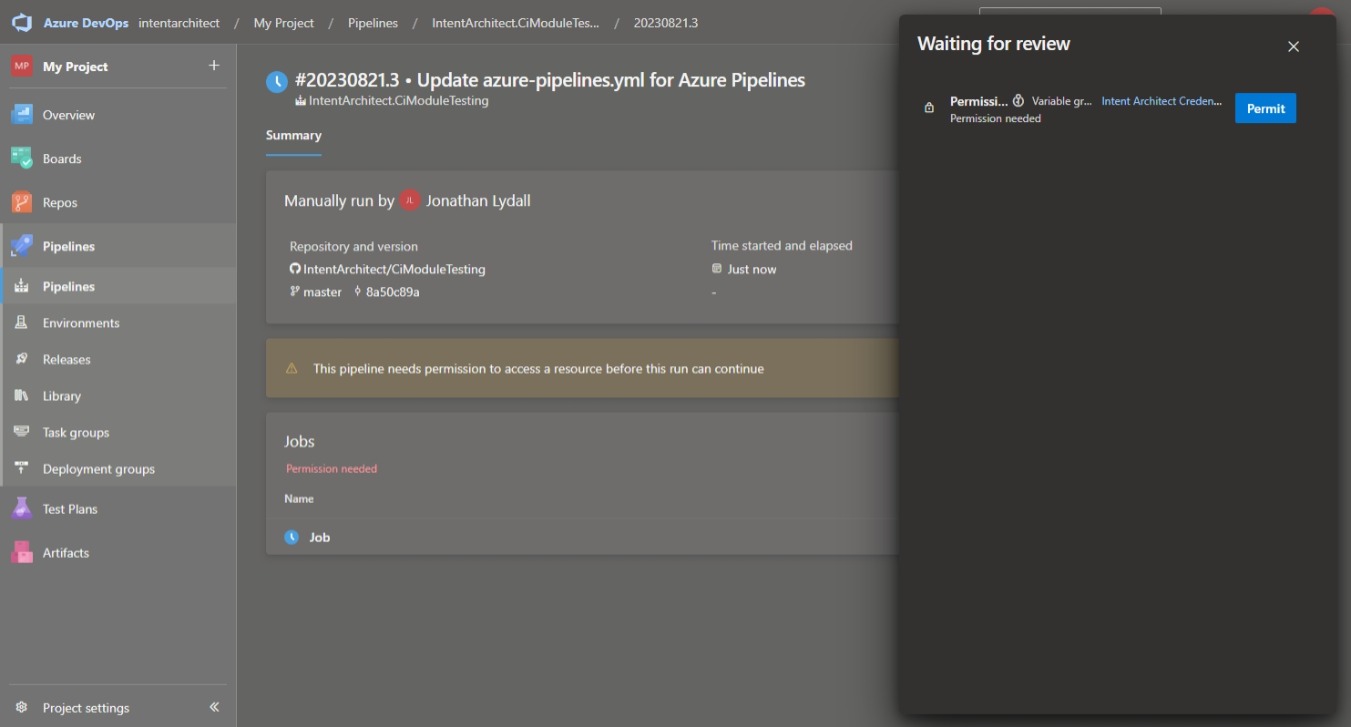
Task: Click the plus icon beside My Project
Action: (x=214, y=66)
